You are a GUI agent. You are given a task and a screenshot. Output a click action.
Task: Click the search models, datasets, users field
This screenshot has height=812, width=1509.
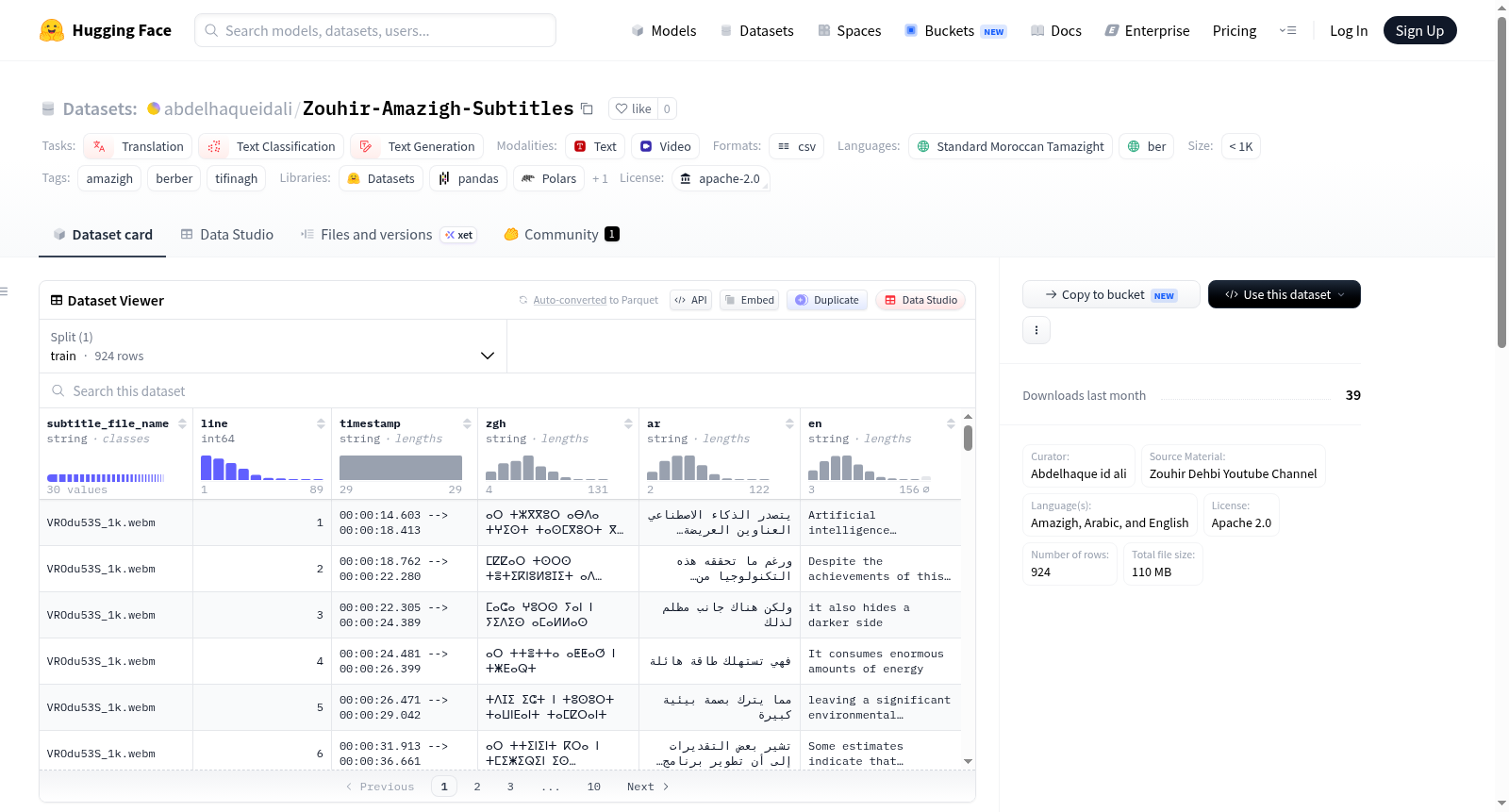(x=375, y=30)
